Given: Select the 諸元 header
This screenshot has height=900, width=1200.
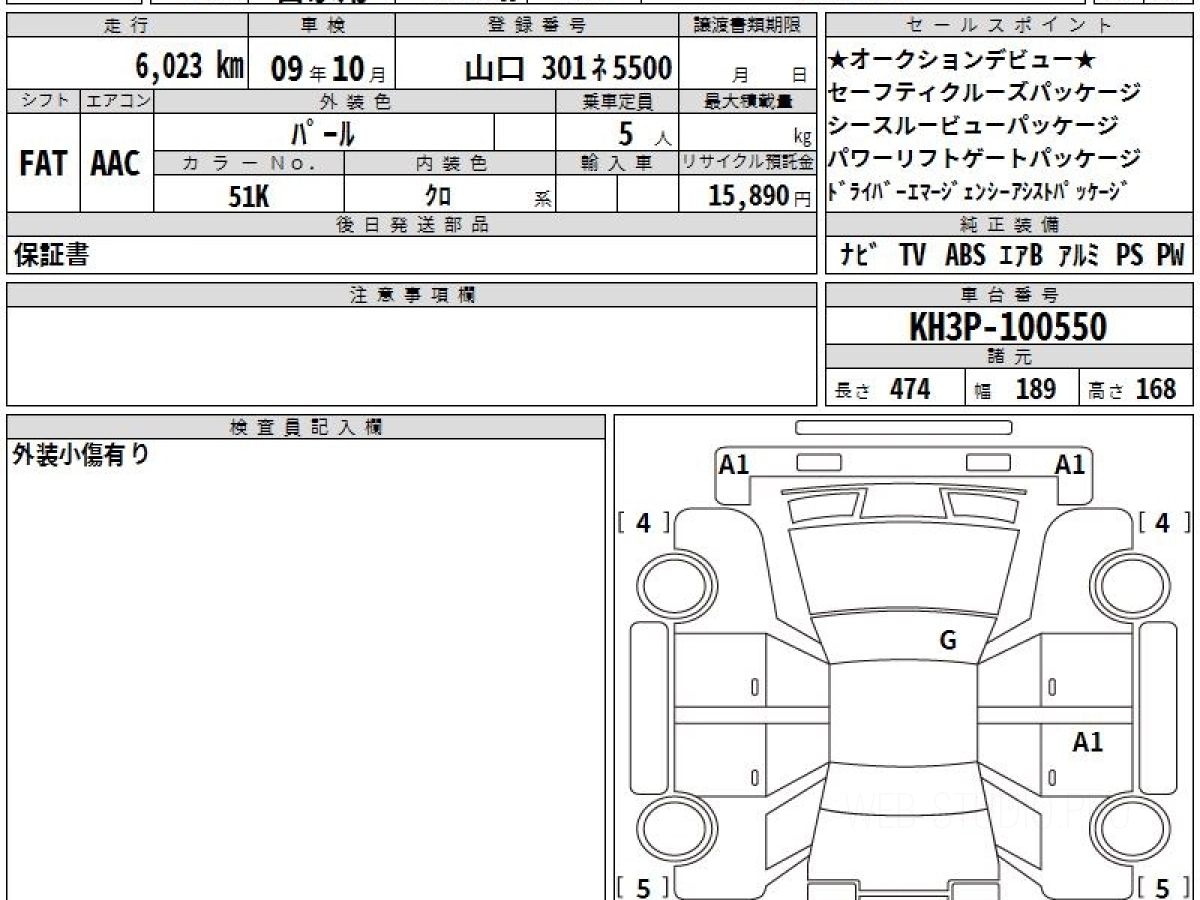Looking at the screenshot, I should pos(1009,357).
